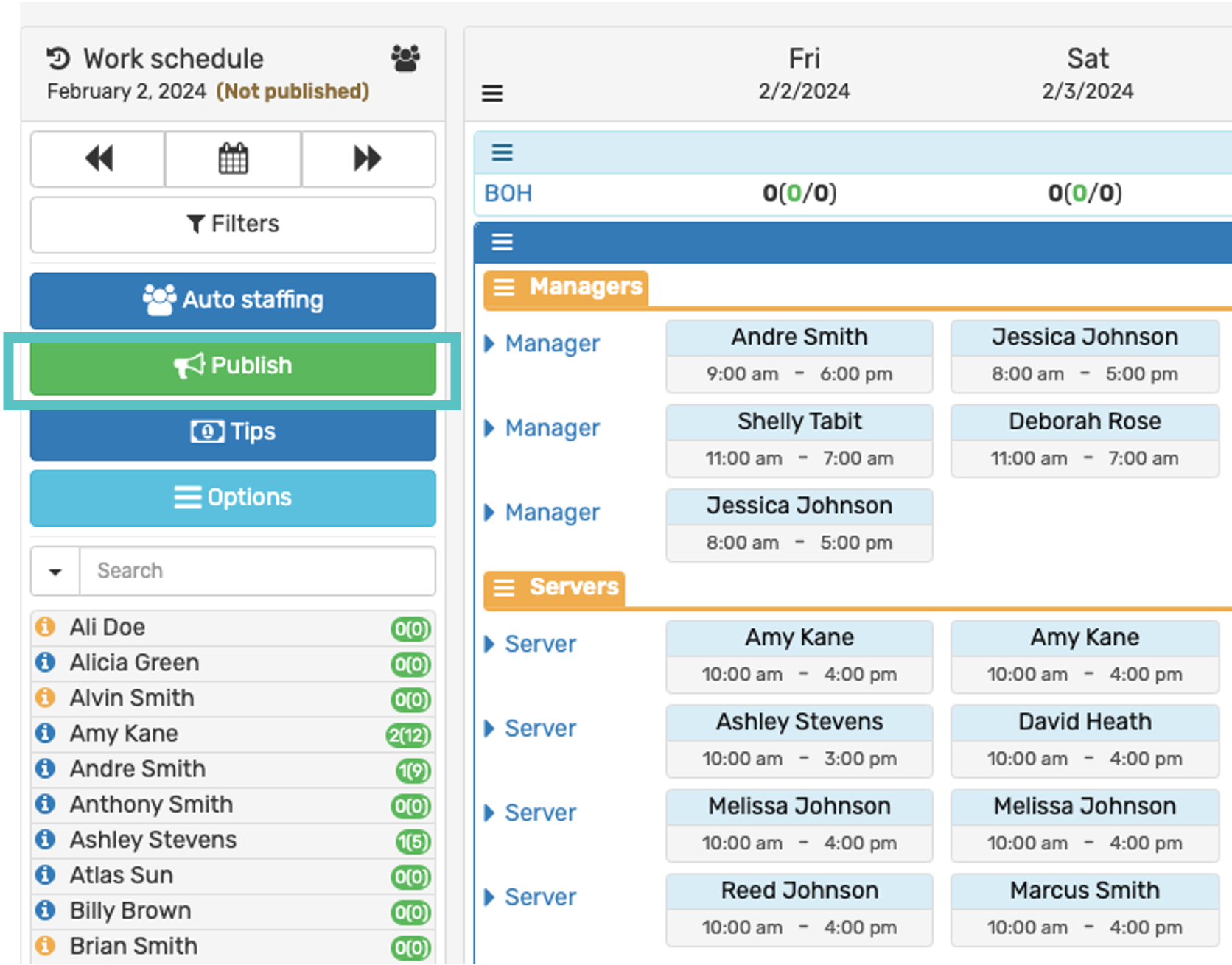This screenshot has height=965, width=1232.
Task: Open the hamburger menu beside Fri column
Action: [x=492, y=94]
